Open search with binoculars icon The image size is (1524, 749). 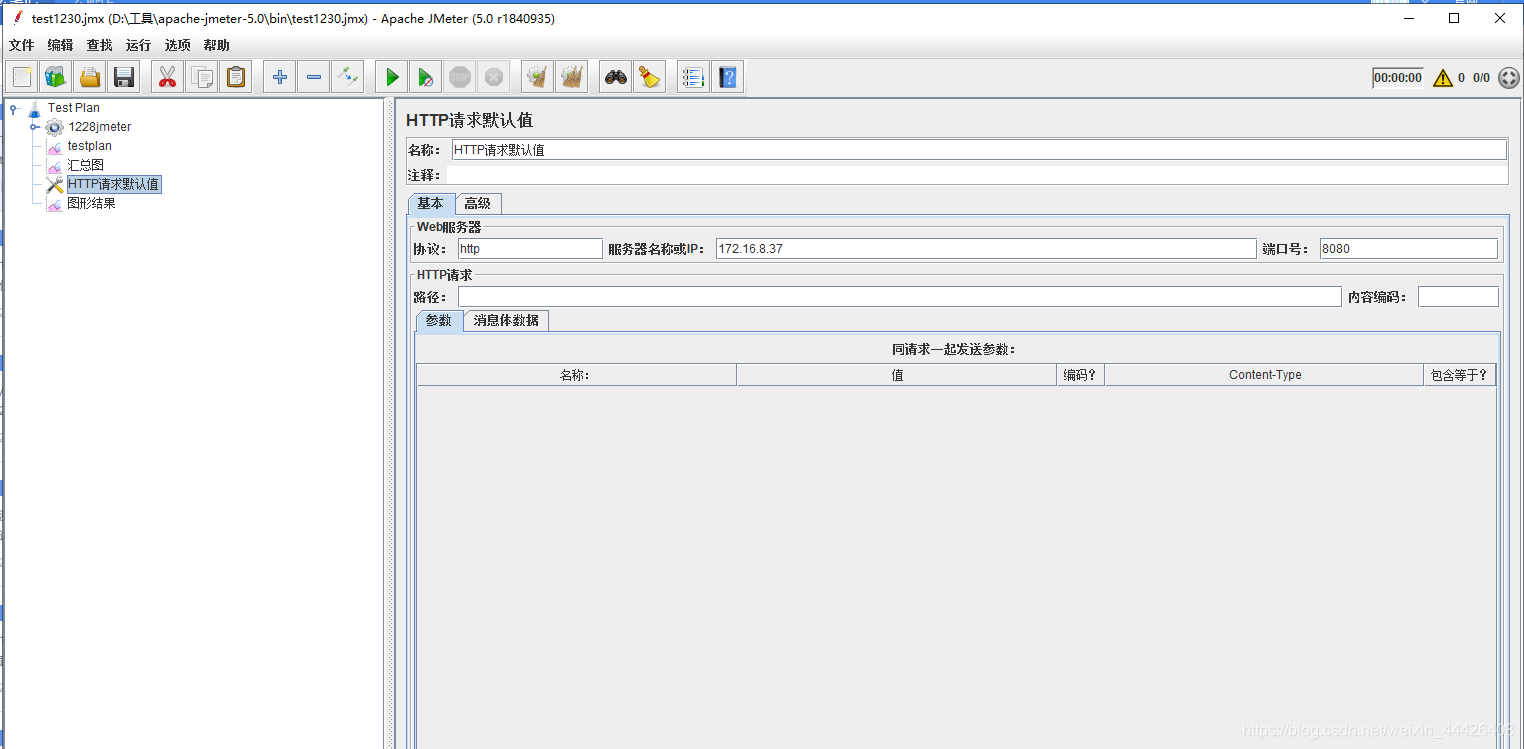[615, 77]
